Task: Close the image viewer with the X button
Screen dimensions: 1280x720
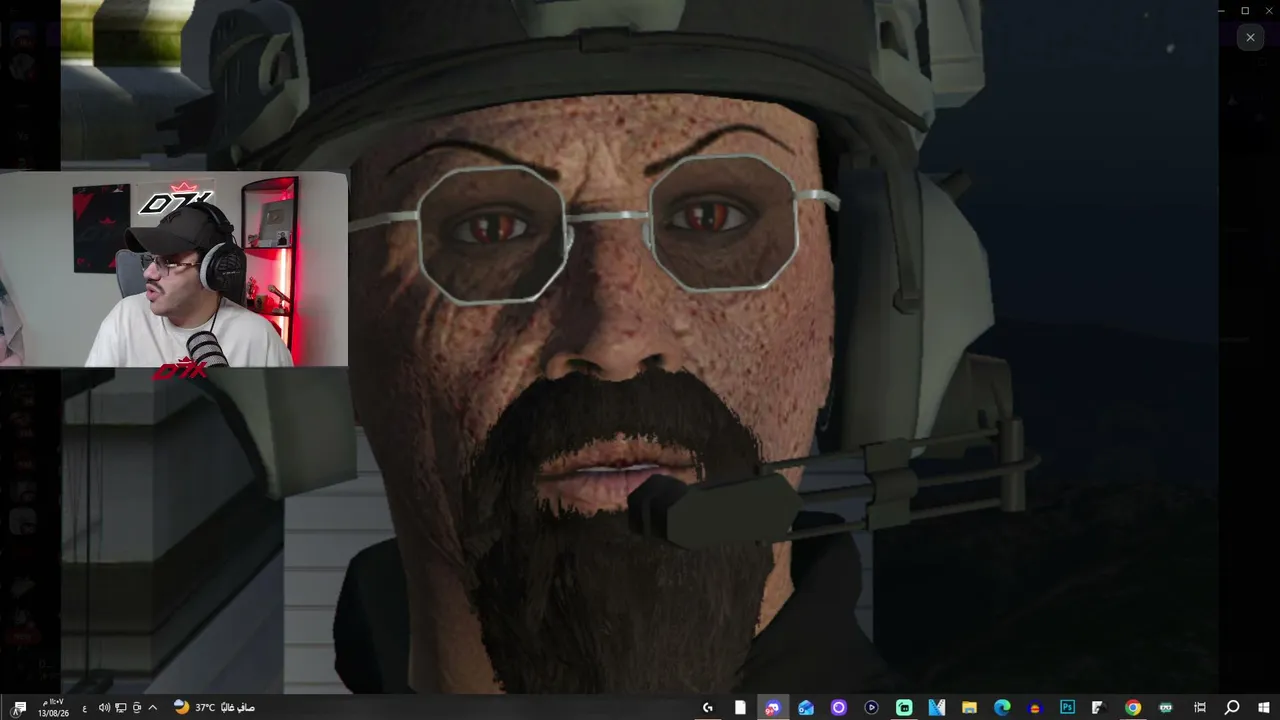Action: [x=1250, y=37]
